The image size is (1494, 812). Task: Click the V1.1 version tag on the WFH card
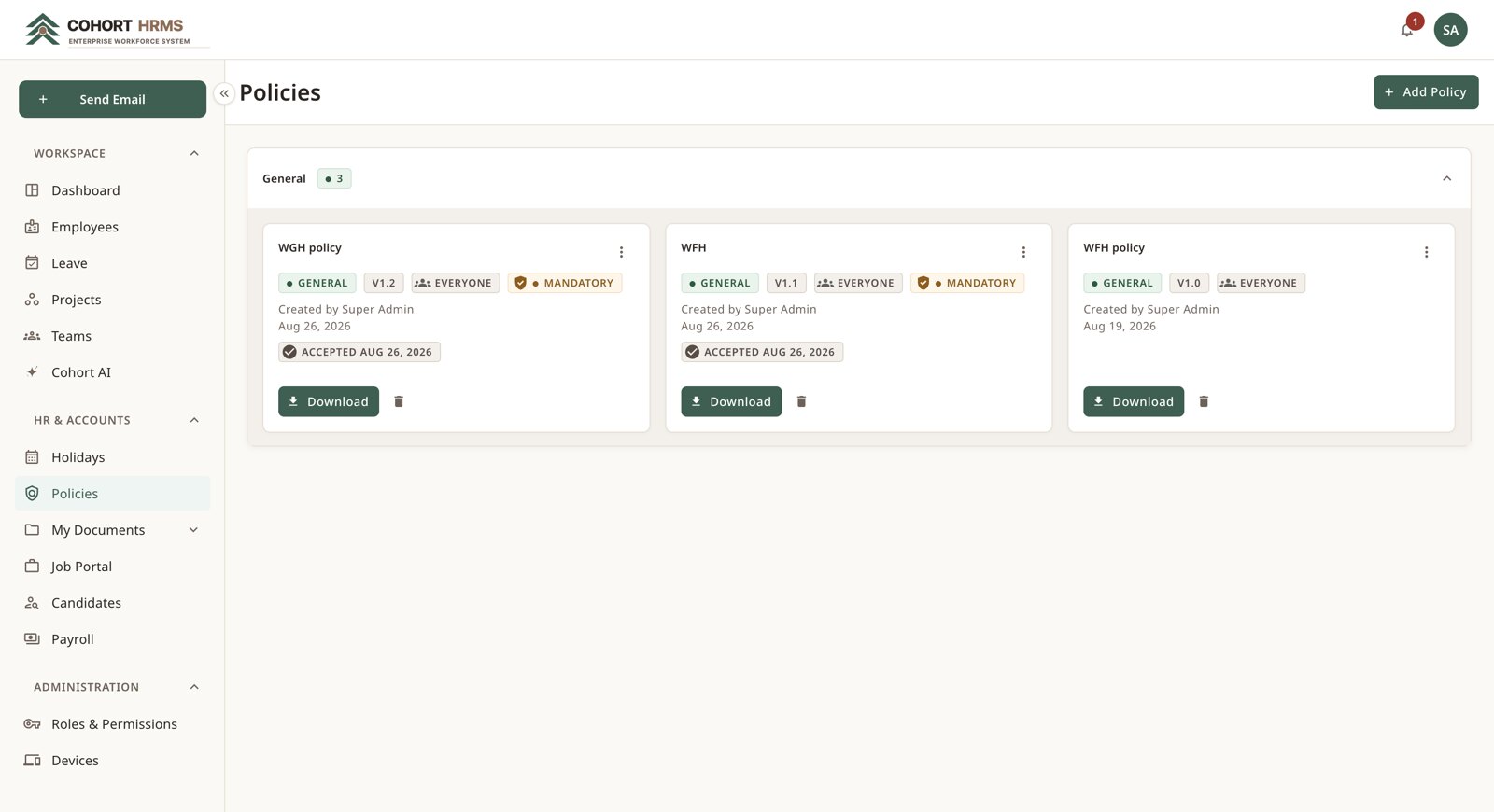786,283
